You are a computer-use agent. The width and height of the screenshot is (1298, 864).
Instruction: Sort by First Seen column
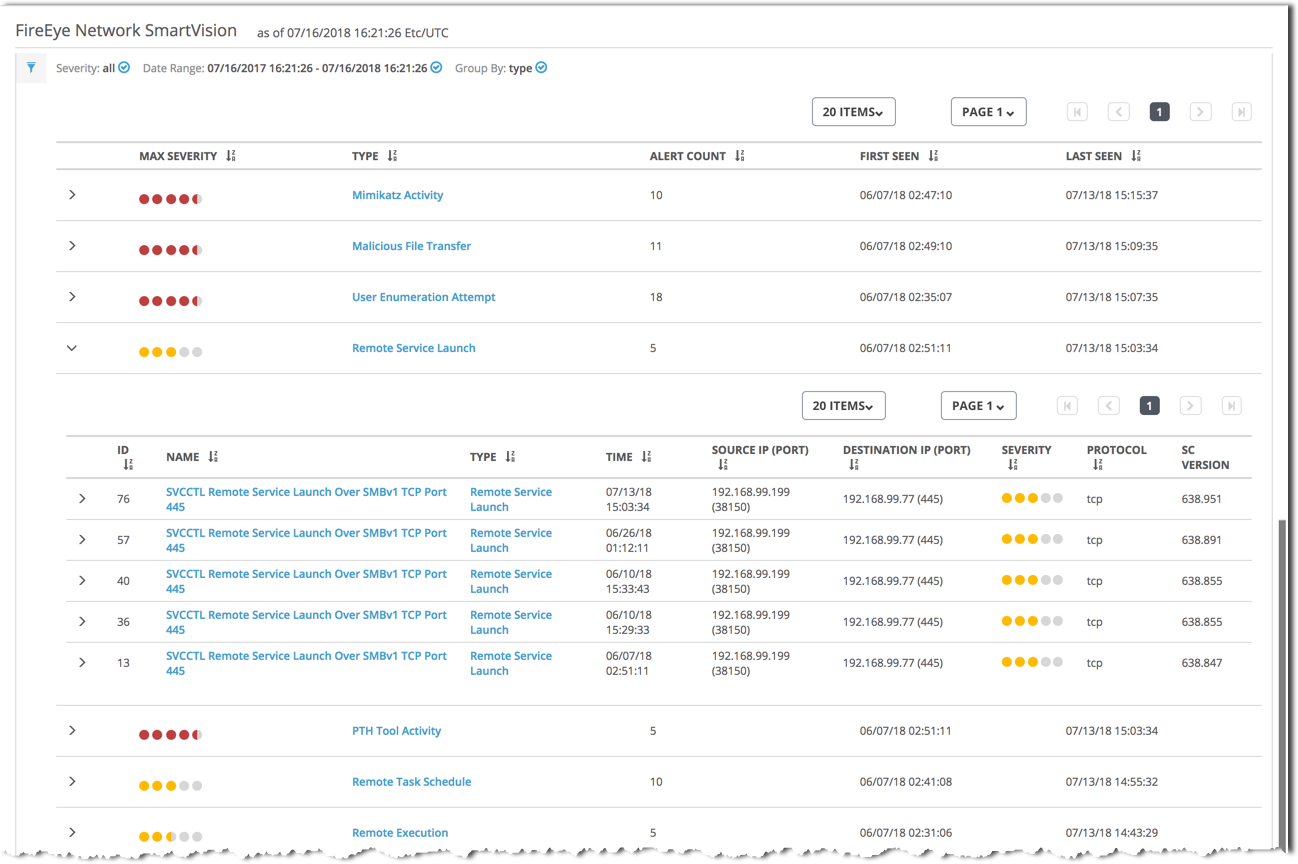click(x=933, y=156)
